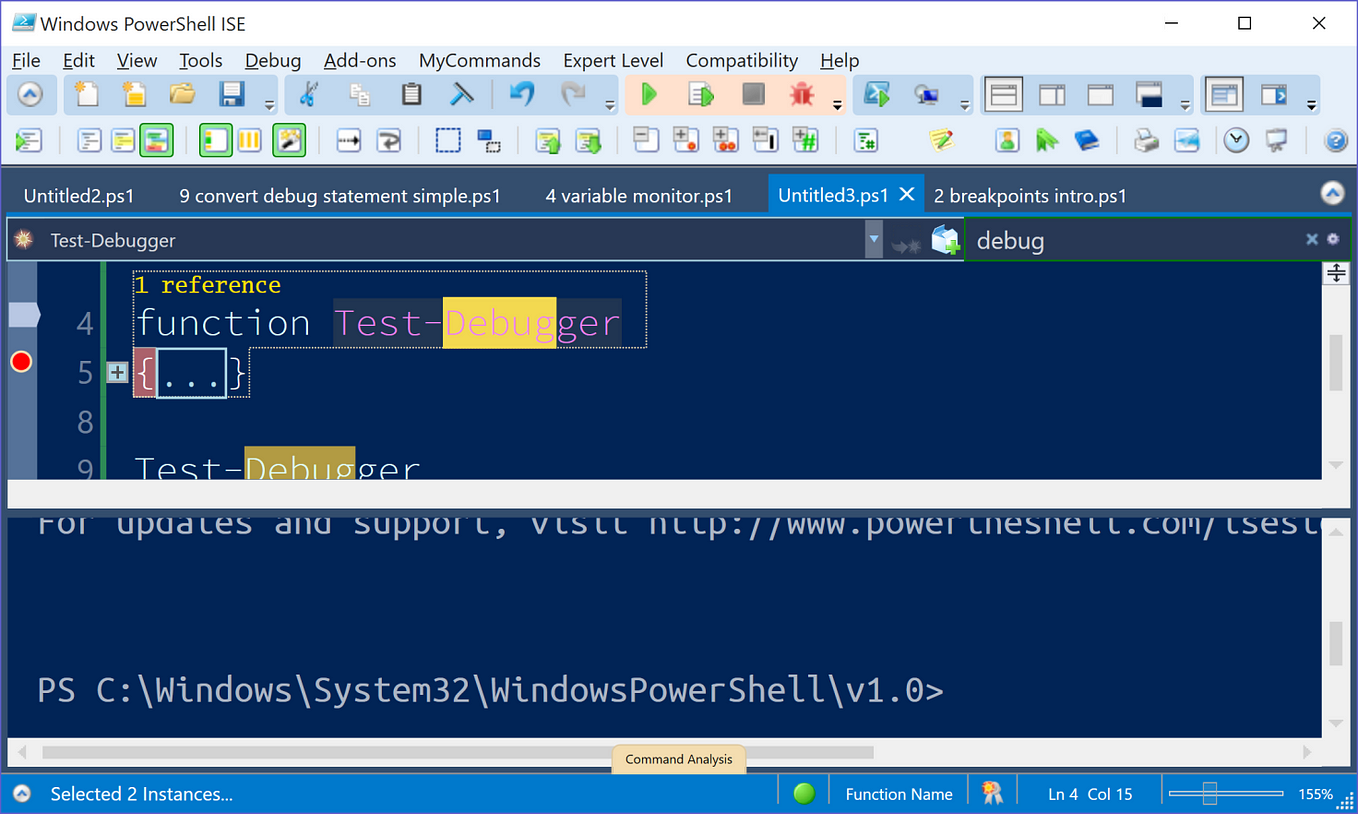Open the Test-Debugger navigation dropdown
1358x814 pixels.
pyautogui.click(x=873, y=239)
